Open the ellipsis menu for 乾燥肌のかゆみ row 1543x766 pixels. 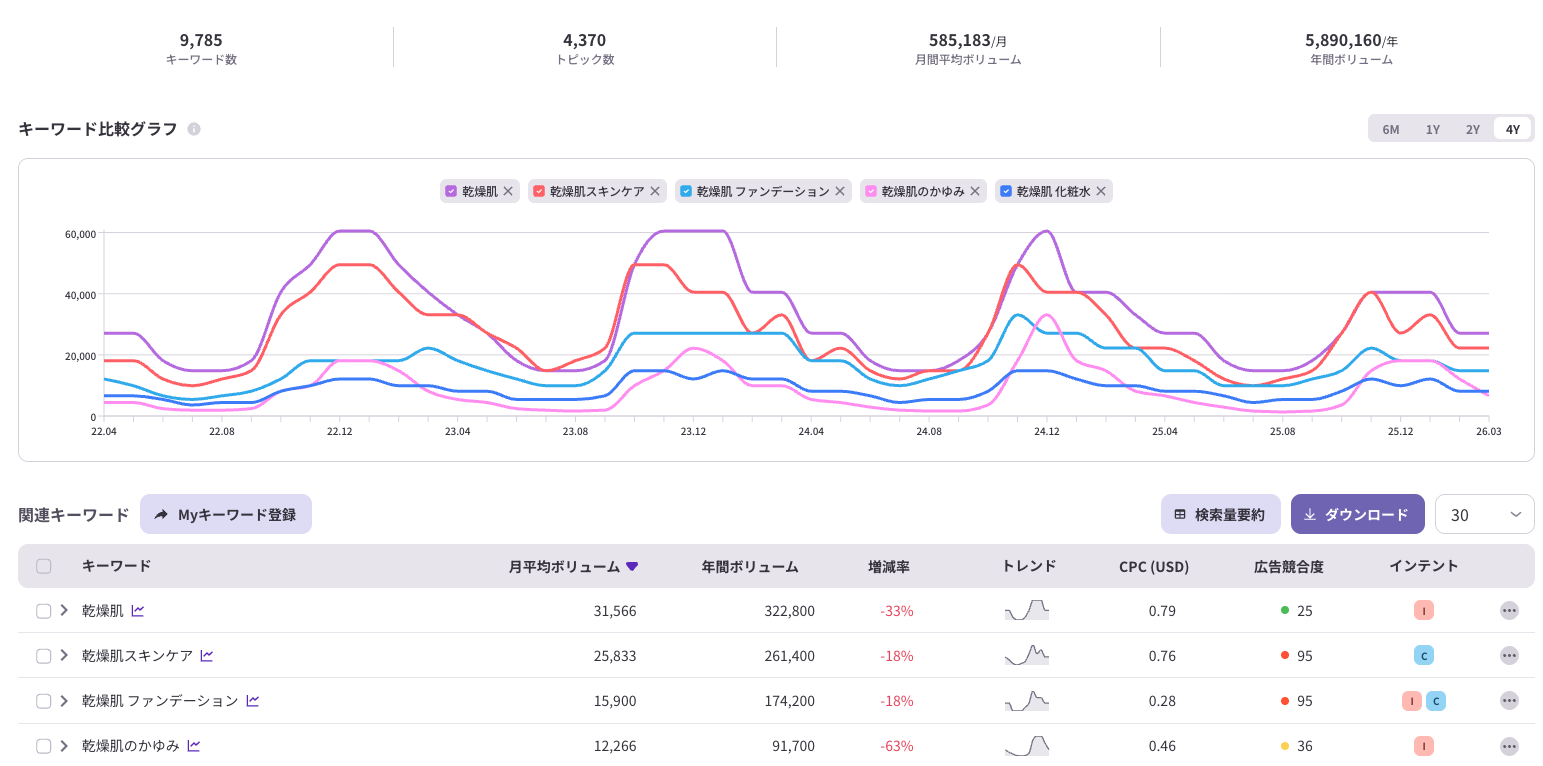tap(1508, 745)
